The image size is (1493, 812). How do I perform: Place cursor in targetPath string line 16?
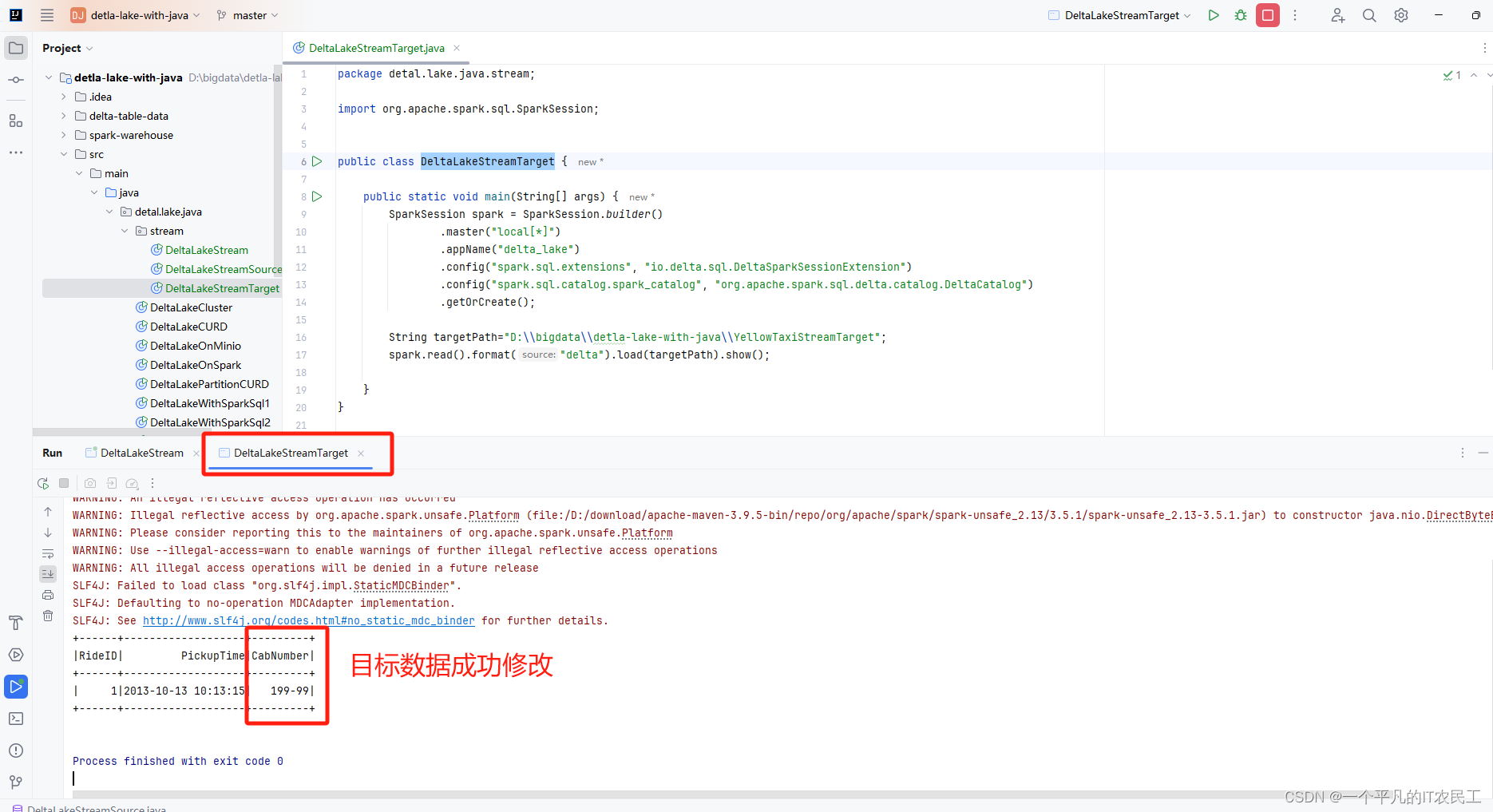coord(695,337)
